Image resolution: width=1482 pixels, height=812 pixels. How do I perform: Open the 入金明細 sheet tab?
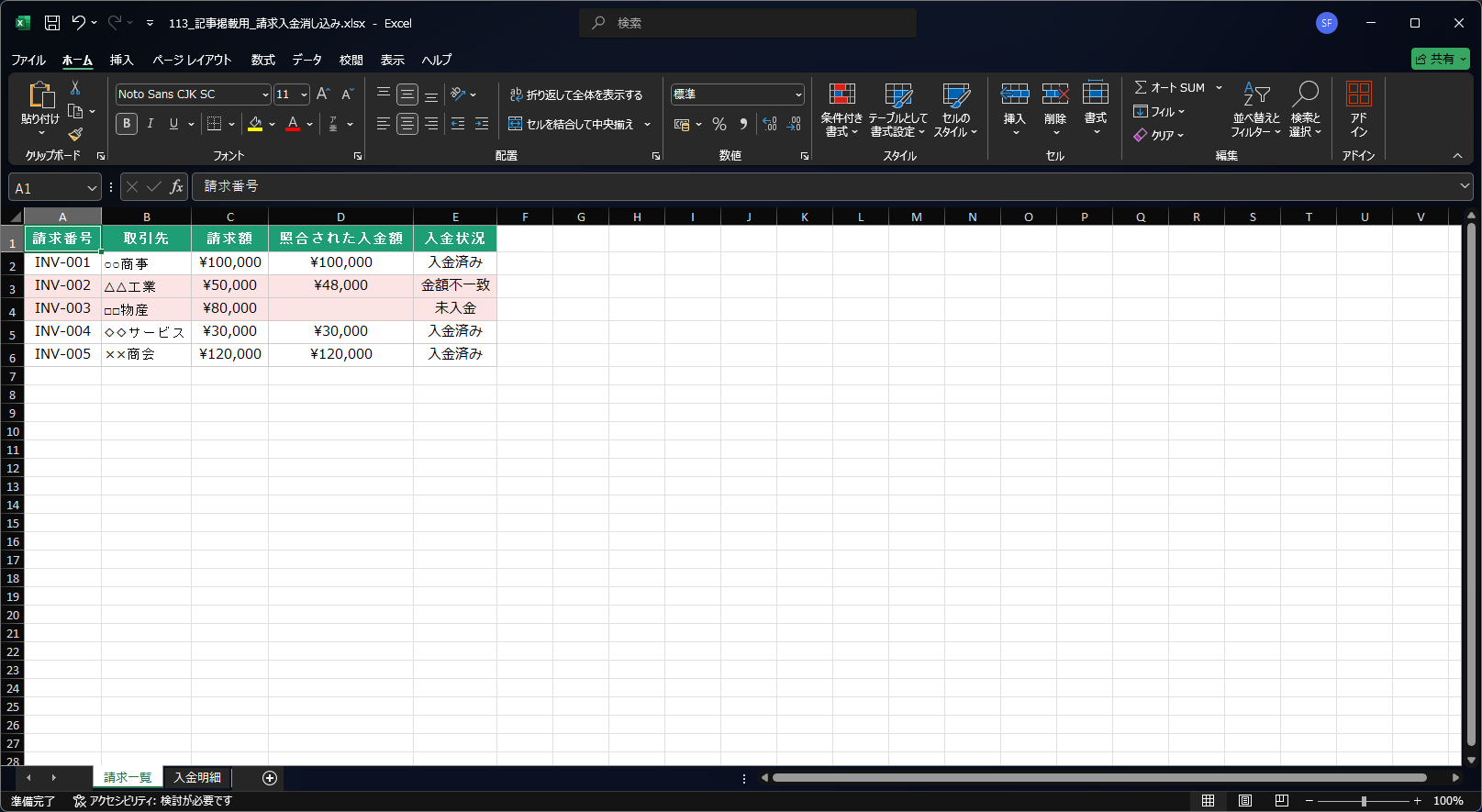point(197,778)
